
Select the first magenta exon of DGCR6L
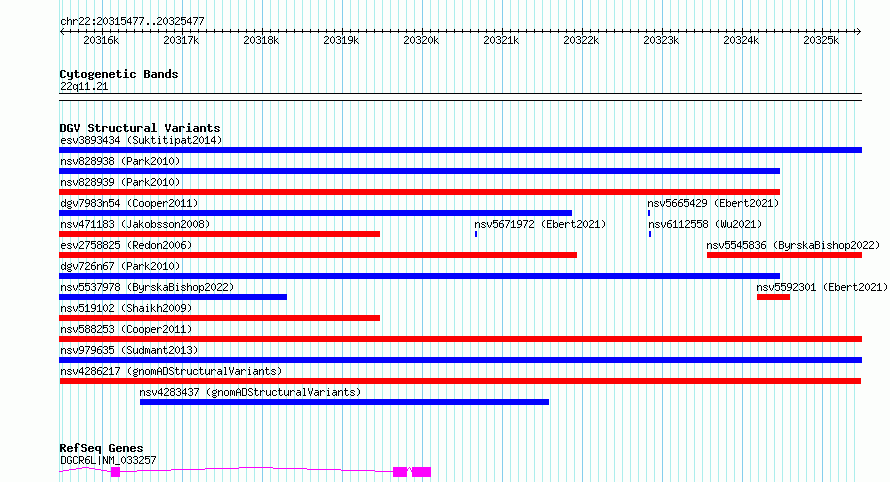(x=115, y=472)
